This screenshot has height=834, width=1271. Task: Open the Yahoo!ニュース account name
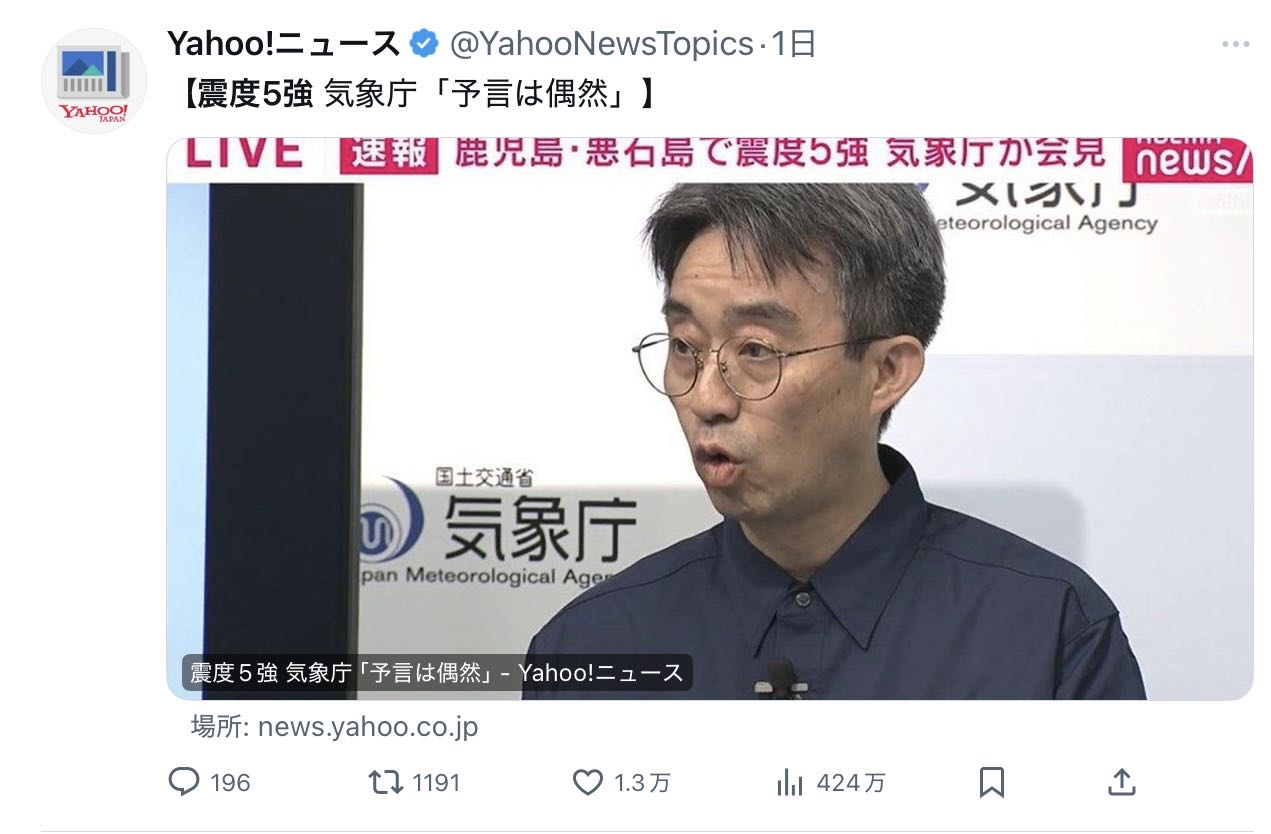[x=284, y=44]
